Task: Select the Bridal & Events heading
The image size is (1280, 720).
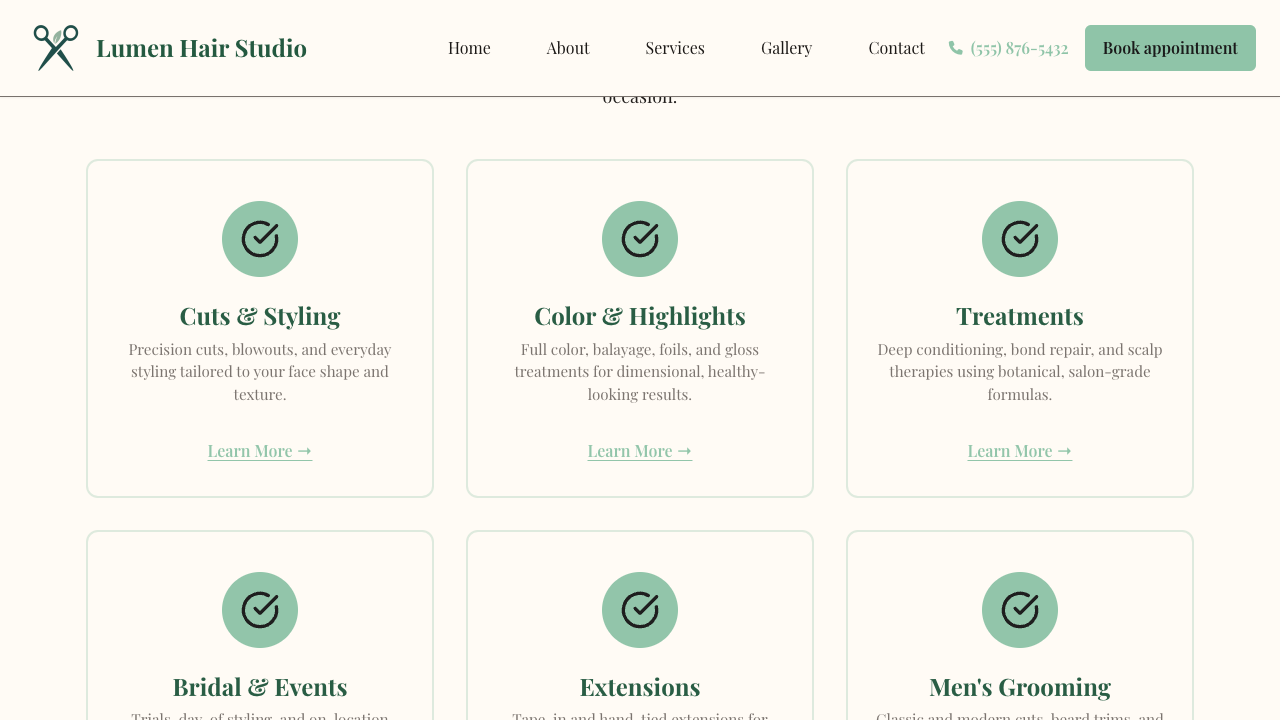Action: pos(260,687)
